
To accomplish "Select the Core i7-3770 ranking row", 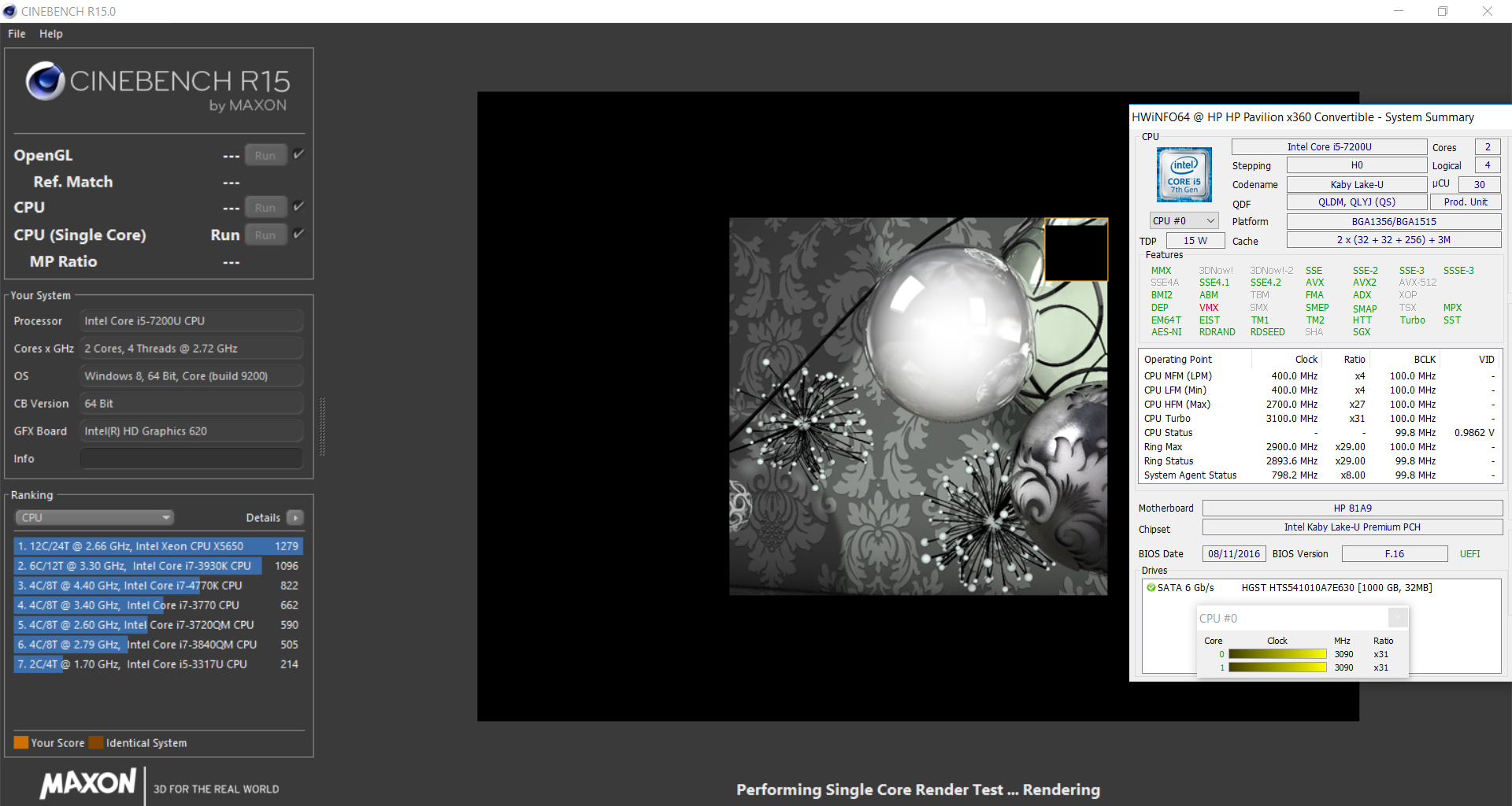I will tap(158, 605).
